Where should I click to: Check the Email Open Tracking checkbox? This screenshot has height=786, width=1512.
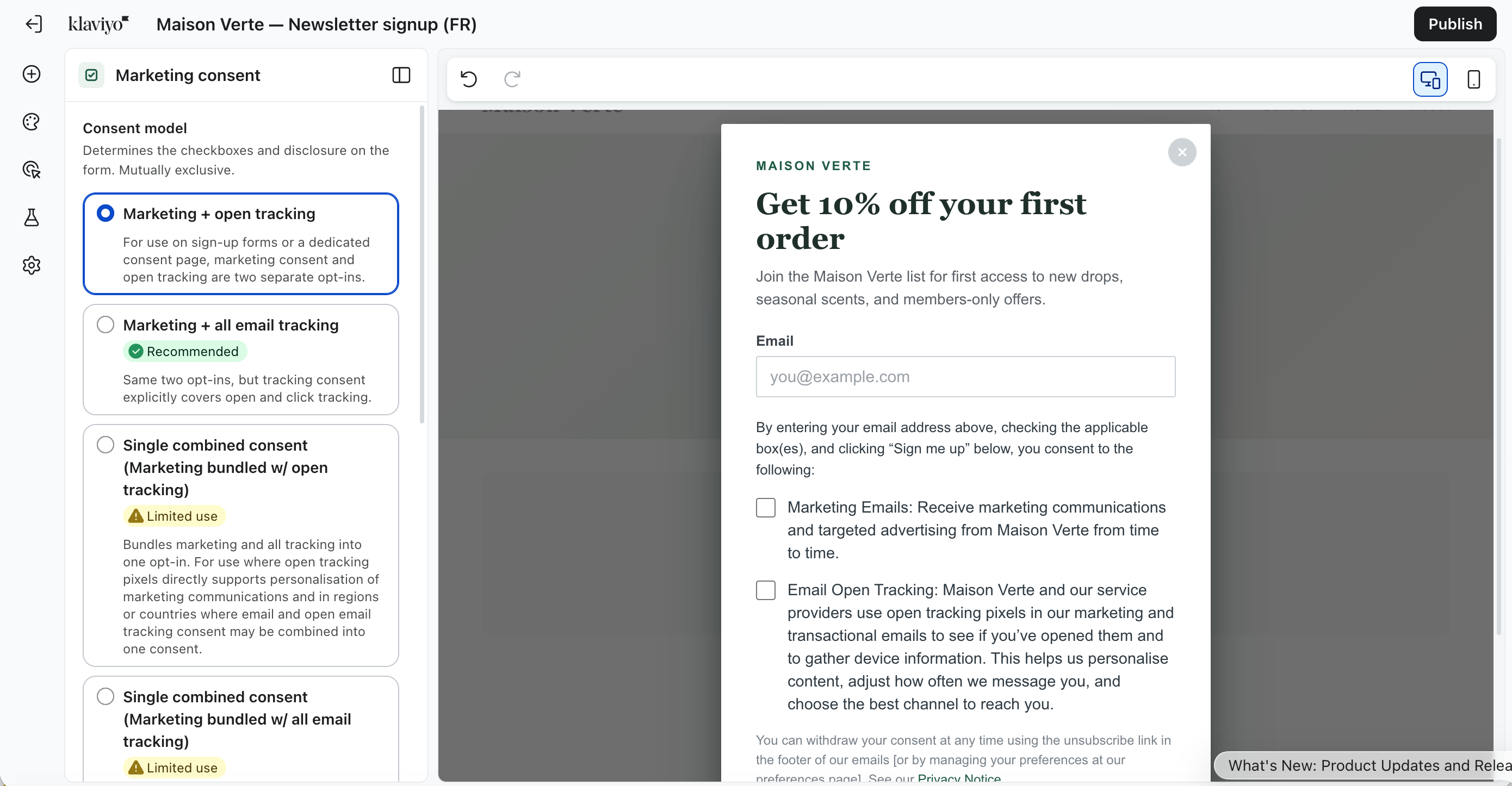coord(765,590)
